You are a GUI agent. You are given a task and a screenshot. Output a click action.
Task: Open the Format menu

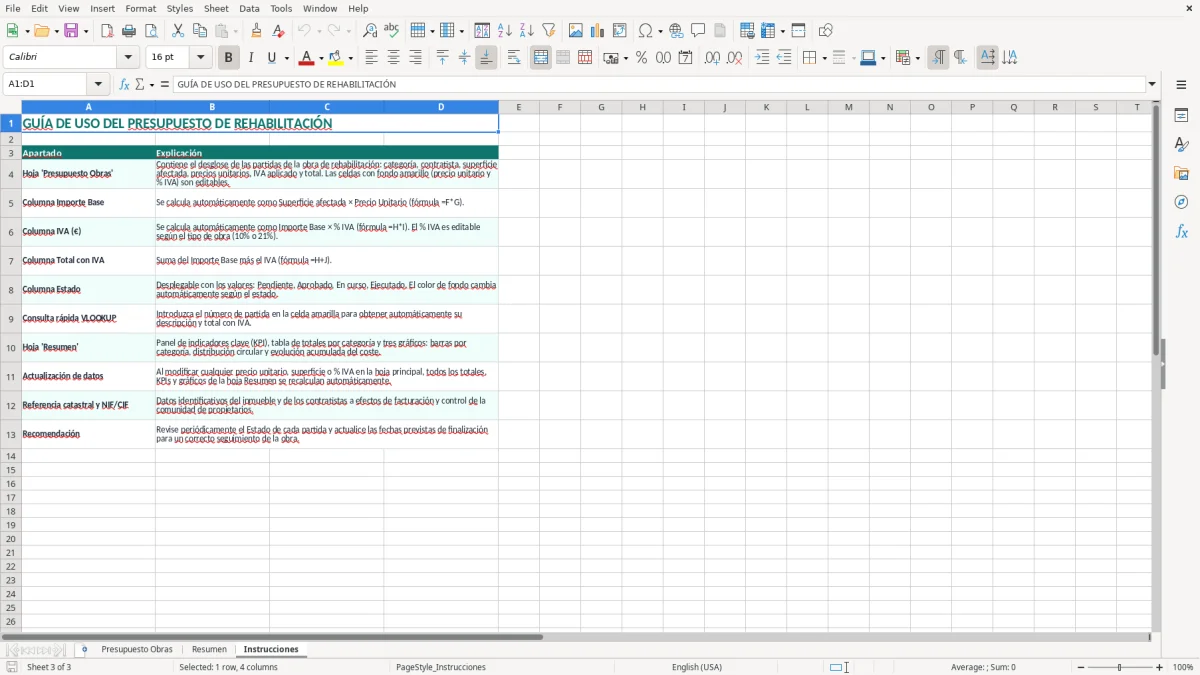tap(140, 8)
